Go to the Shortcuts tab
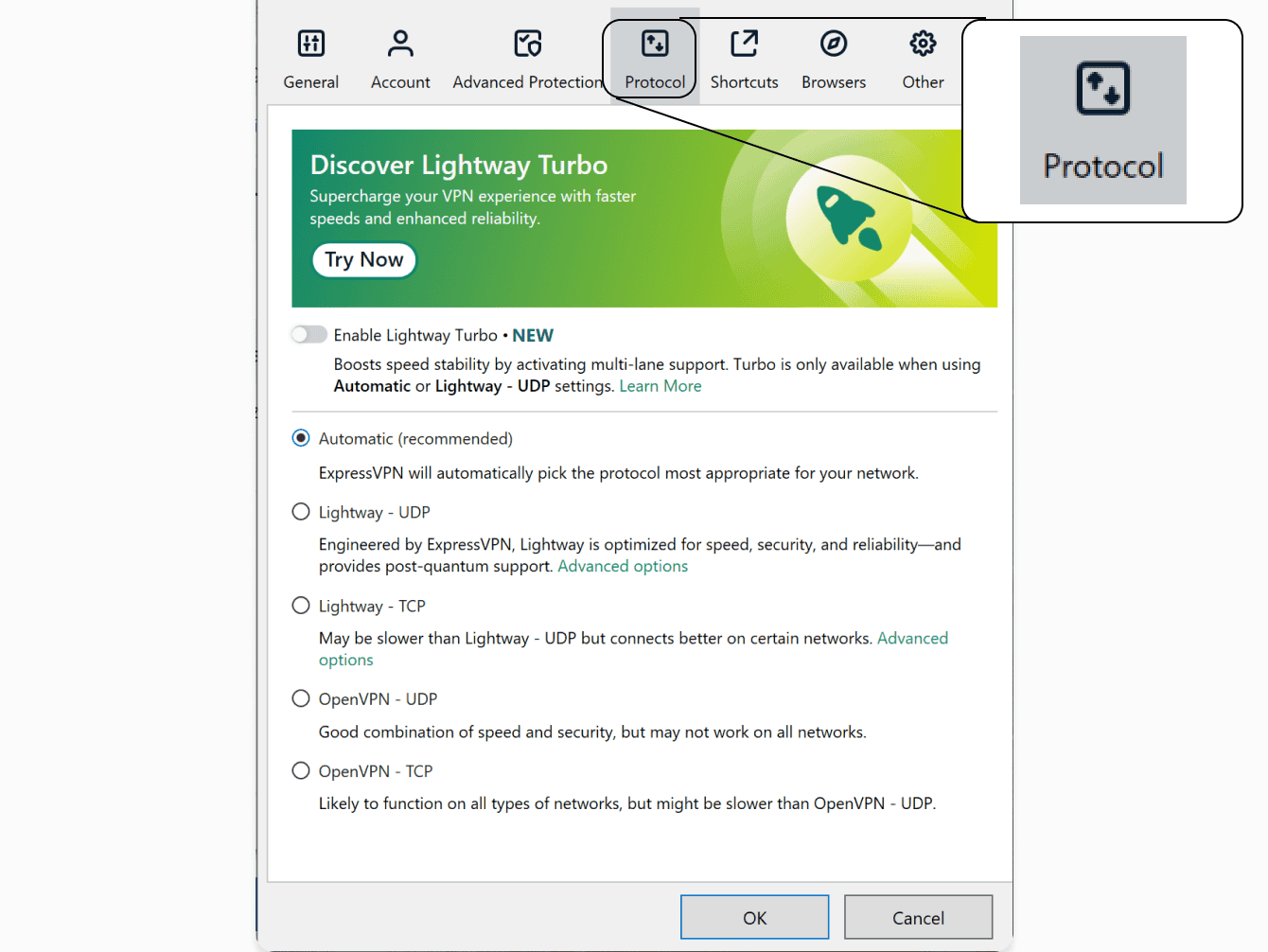Screen dimensions: 1268x952 [x=745, y=59]
